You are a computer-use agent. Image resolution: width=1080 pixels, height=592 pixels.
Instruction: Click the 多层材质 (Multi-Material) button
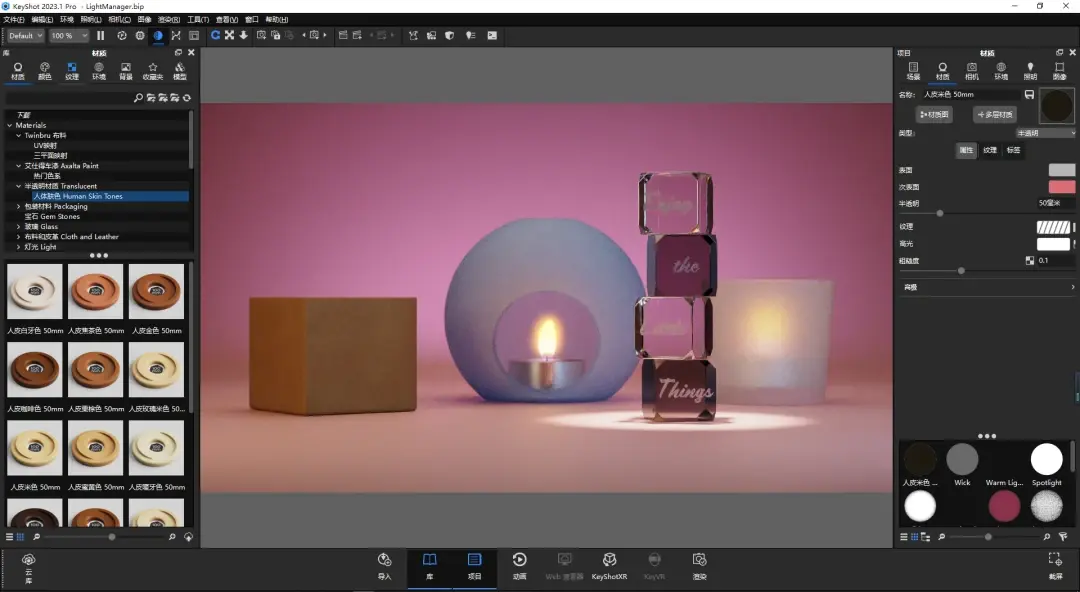click(995, 114)
